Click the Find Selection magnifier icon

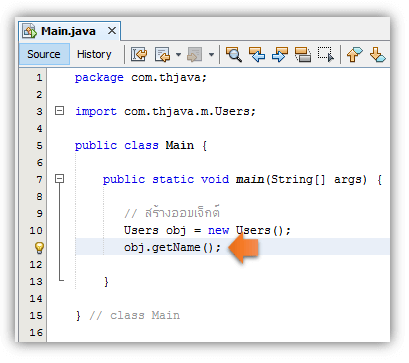tap(234, 54)
